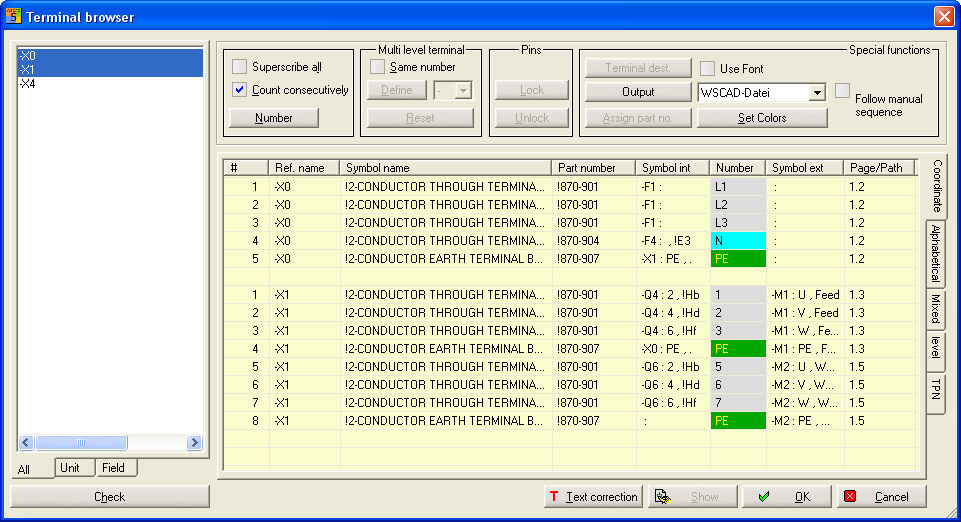Tick the Same number checkbox
This screenshot has width=961, height=522.
[378, 66]
